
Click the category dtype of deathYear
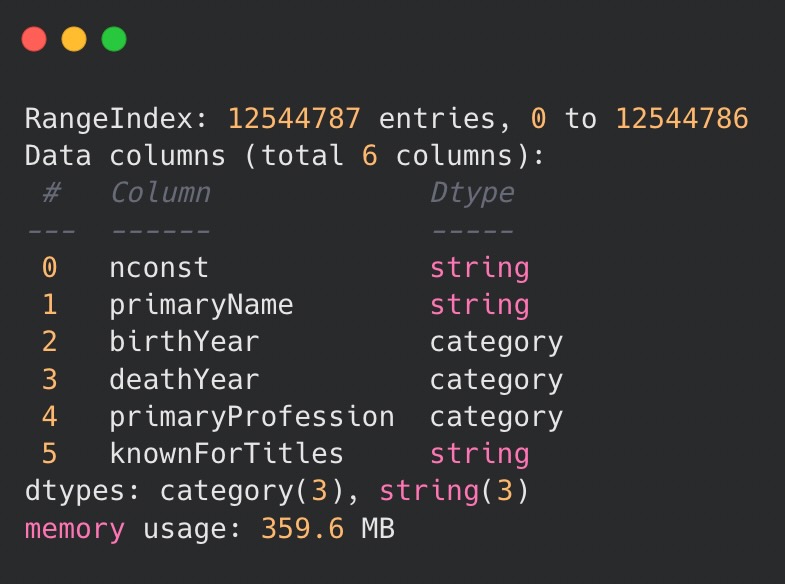pos(497,380)
